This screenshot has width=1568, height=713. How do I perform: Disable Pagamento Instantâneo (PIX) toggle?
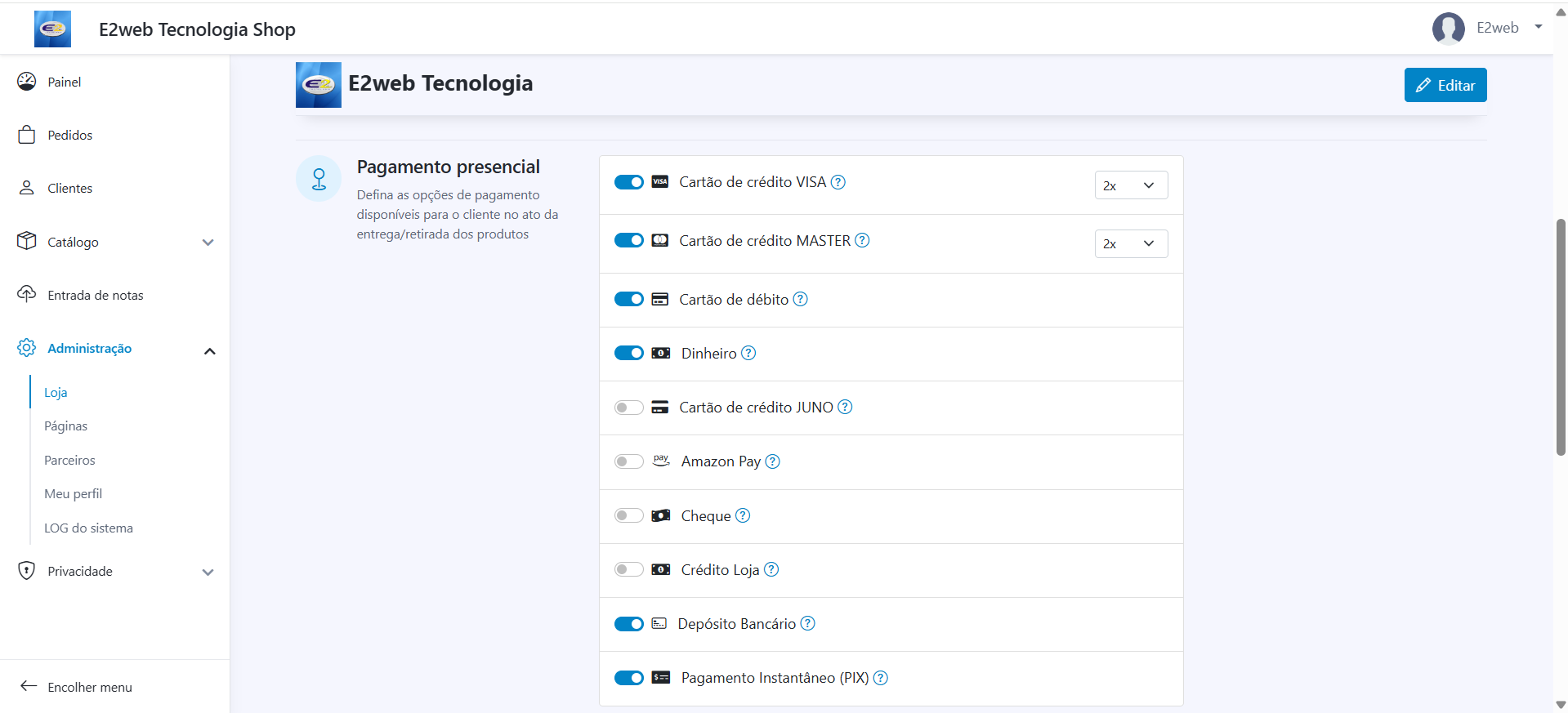(629, 678)
